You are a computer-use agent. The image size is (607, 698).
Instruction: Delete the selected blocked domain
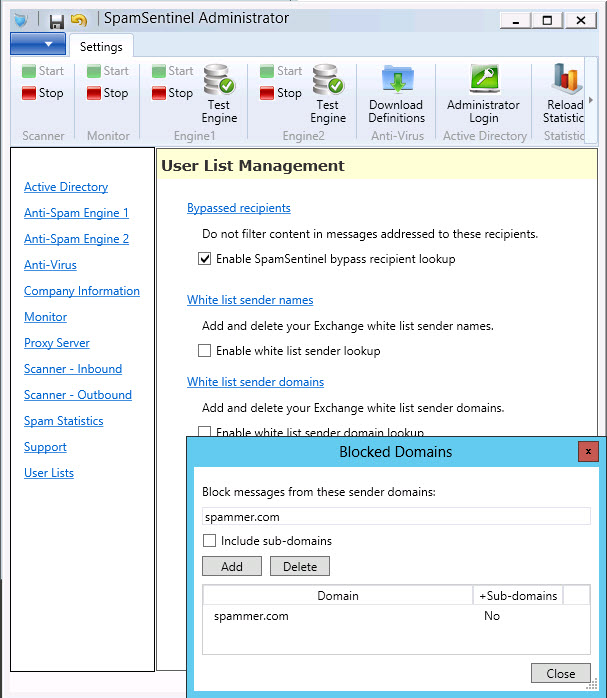tap(300, 566)
